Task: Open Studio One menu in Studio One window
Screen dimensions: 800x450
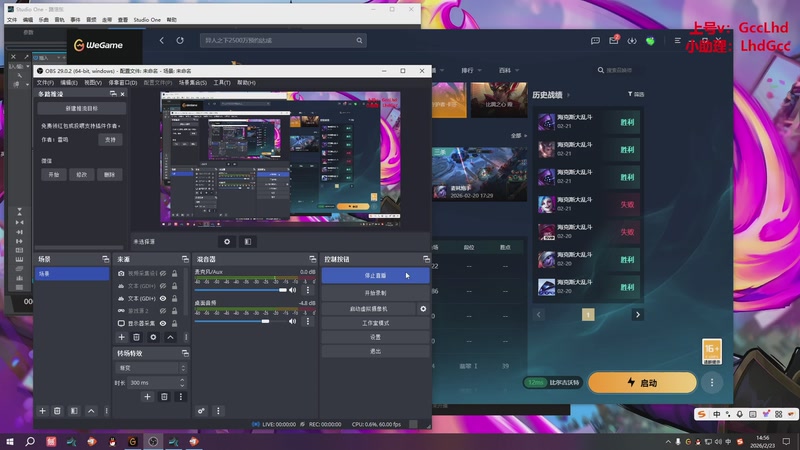Action: 147,20
